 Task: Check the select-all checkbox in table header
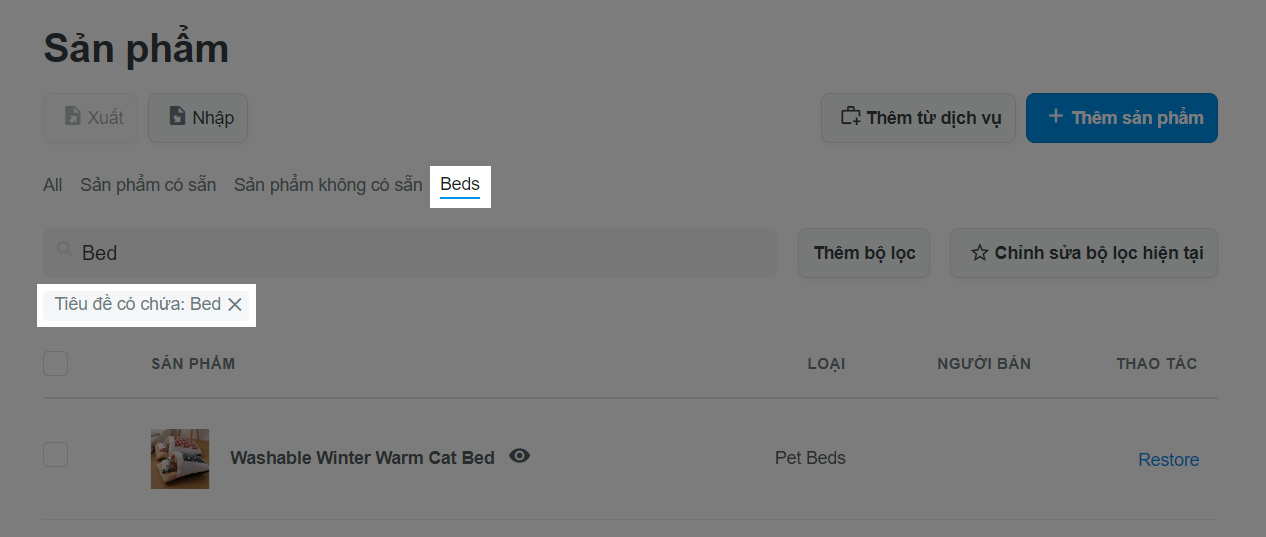click(56, 363)
